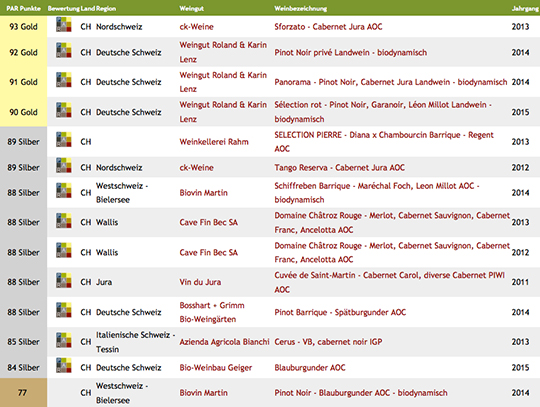
Task: Sort by Weinbezeichnung column header
Action: (x=301, y=8)
